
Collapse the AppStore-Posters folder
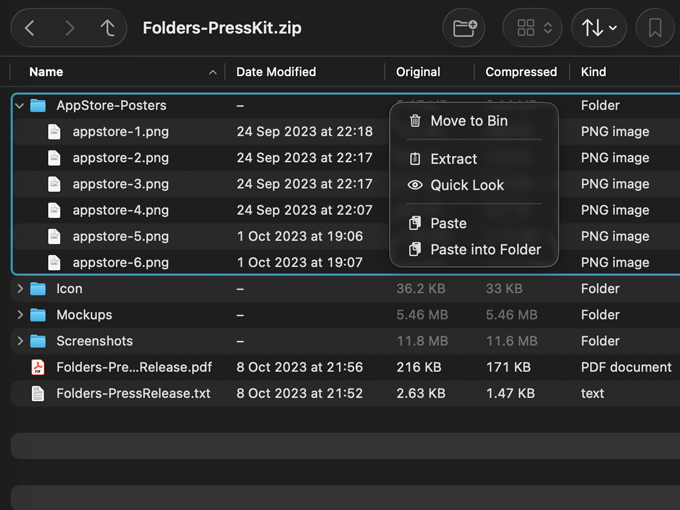[20, 105]
